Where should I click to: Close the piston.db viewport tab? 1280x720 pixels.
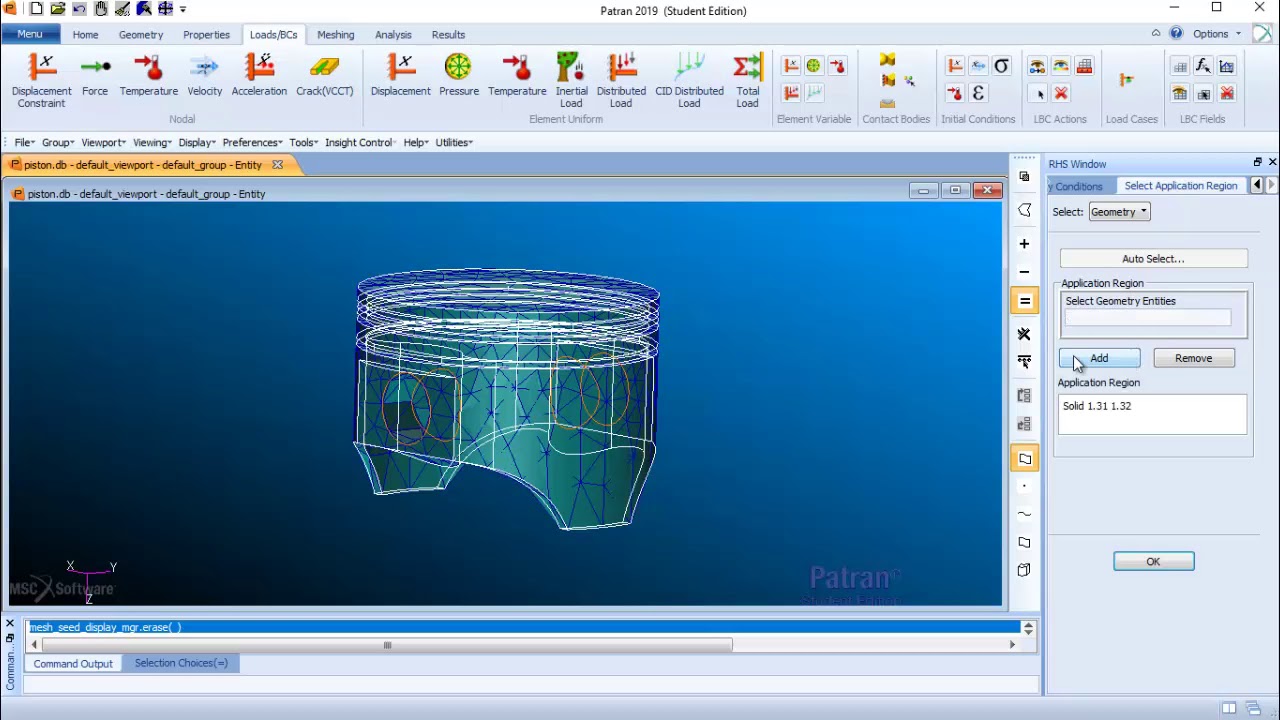277,165
